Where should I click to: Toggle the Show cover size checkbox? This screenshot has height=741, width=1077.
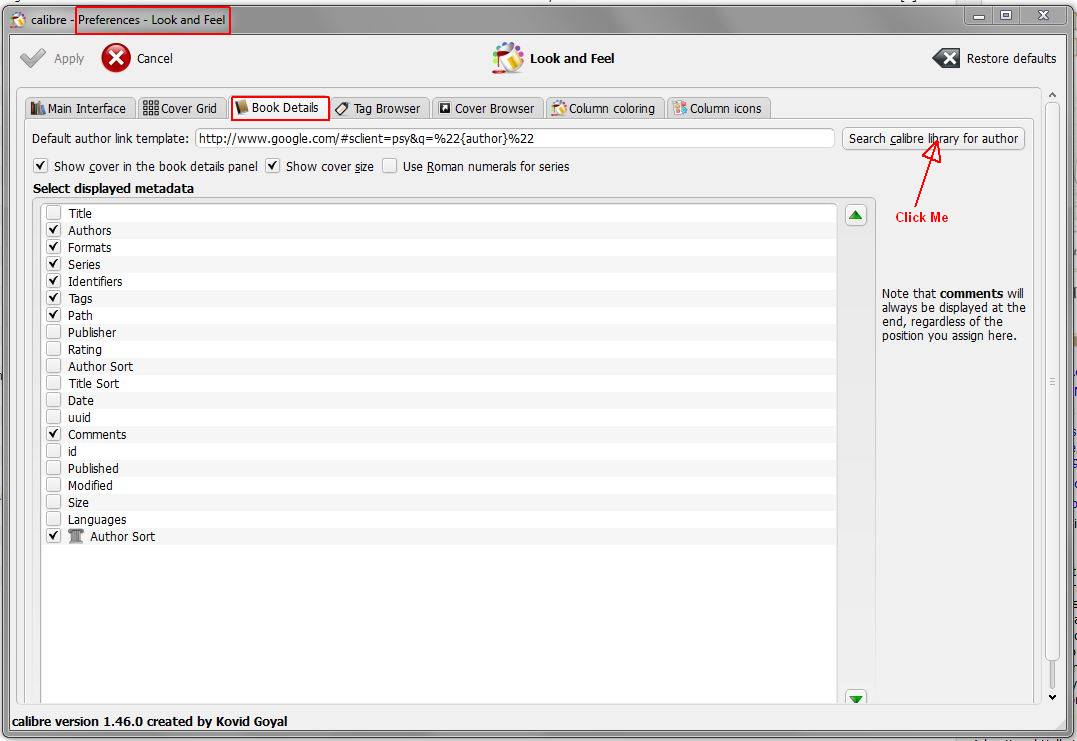point(273,166)
